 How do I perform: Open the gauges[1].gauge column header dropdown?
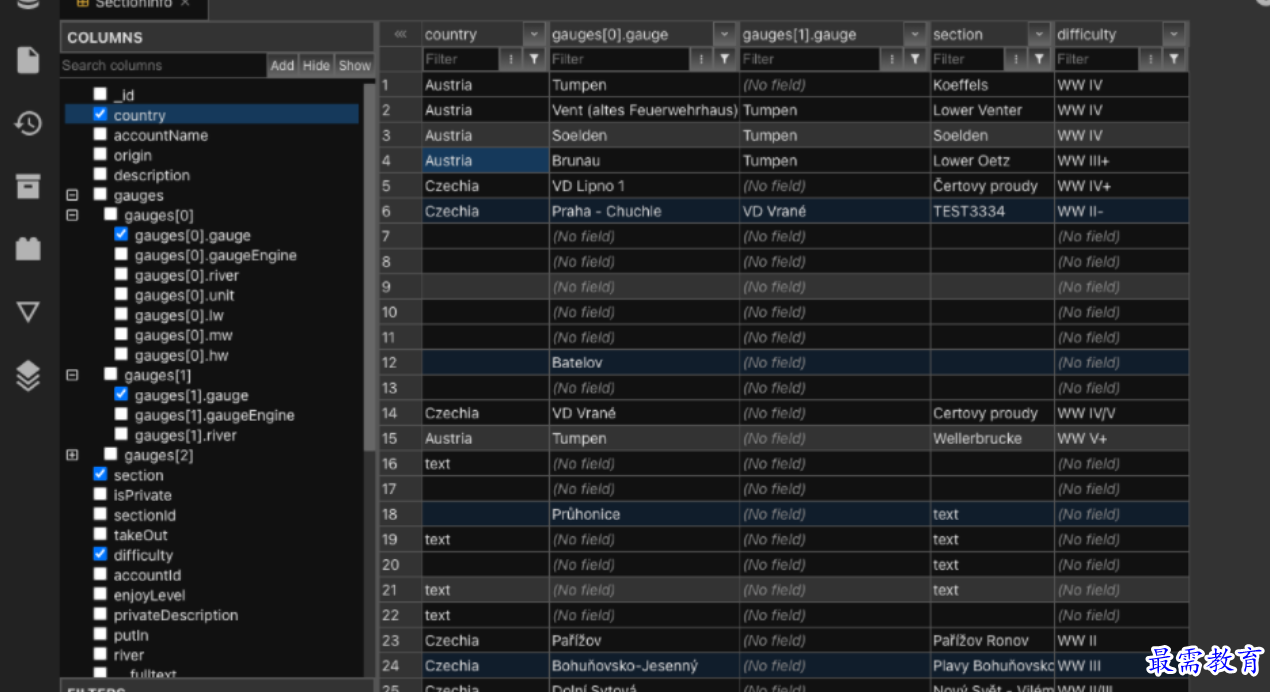click(x=915, y=34)
